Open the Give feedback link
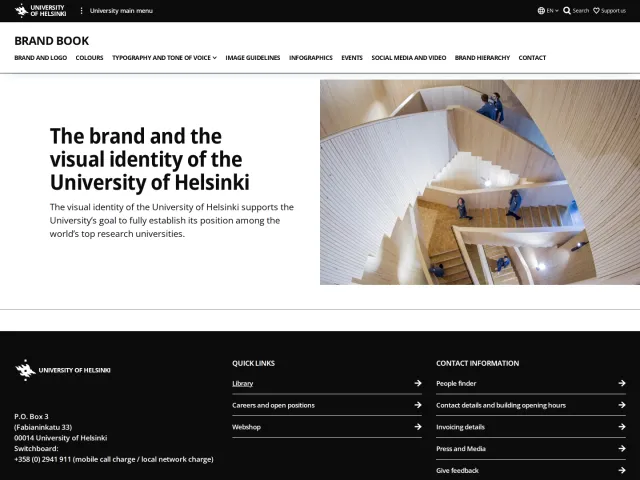 (x=457, y=471)
